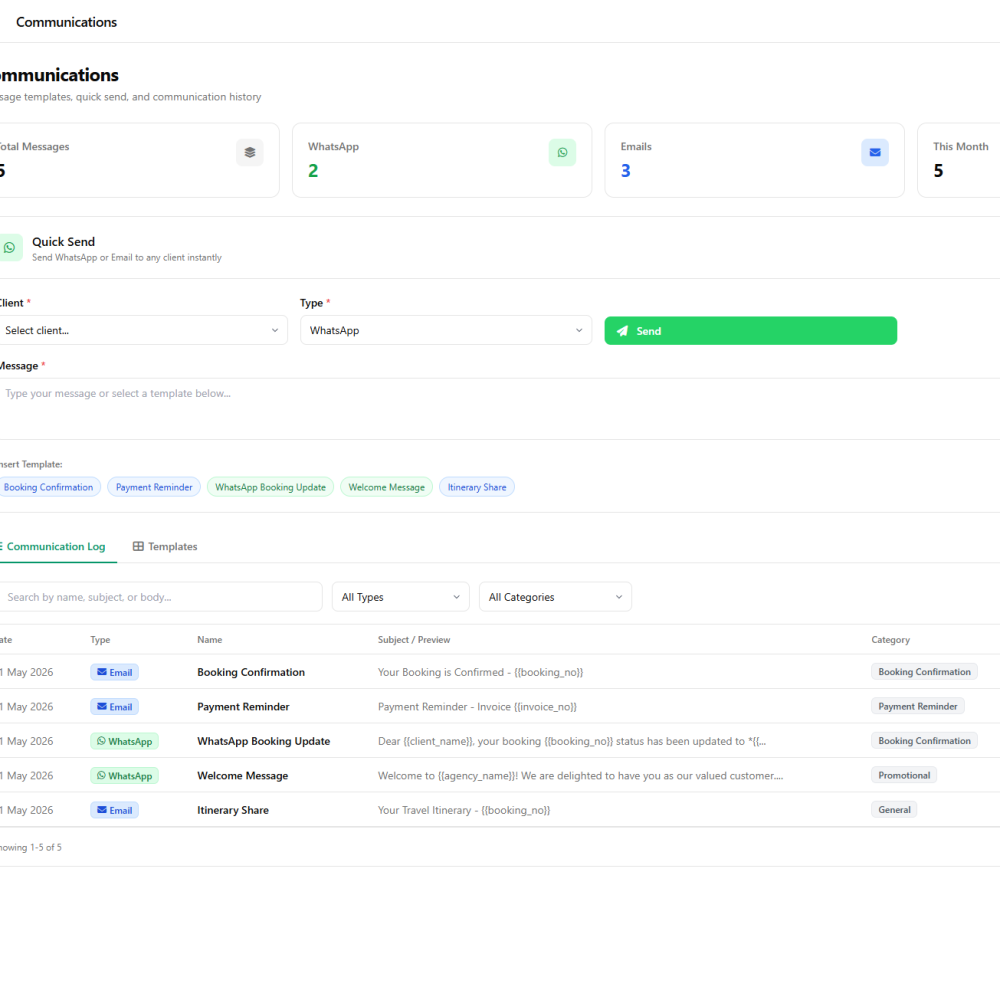Click the 'Your Booking is Confirmed' preview text
The height and width of the screenshot is (1000, 1000).
(x=480, y=672)
